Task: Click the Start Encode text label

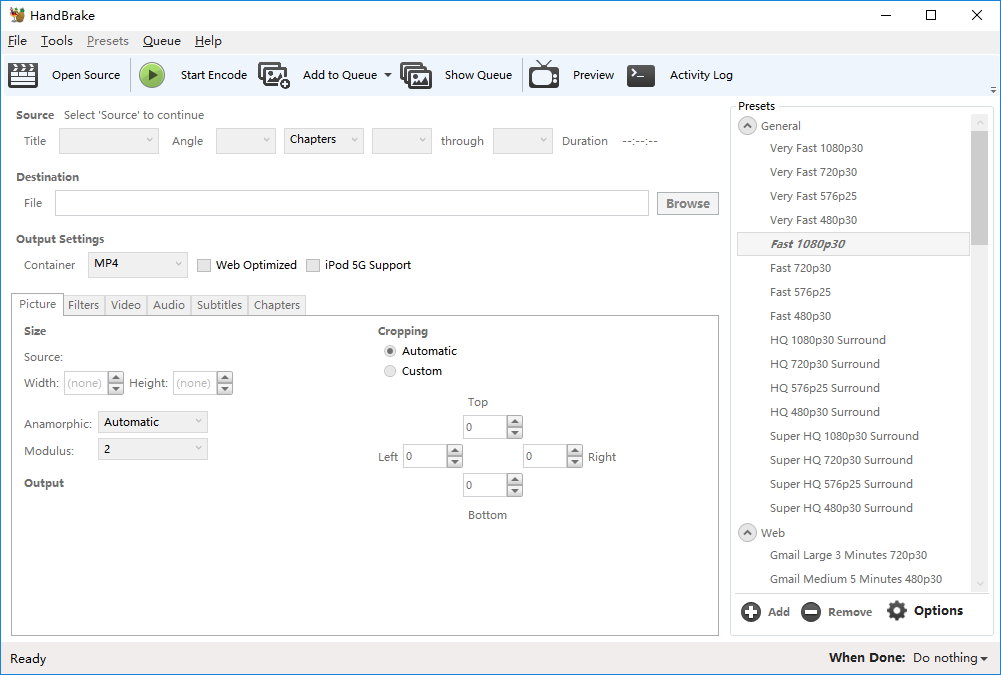Action: [213, 75]
